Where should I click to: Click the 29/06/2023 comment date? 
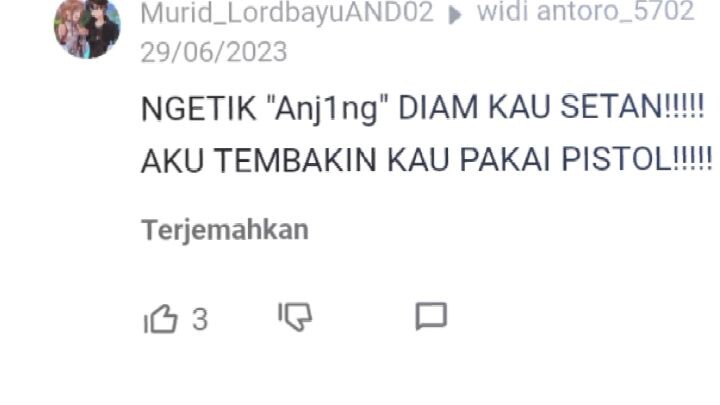pyautogui.click(x=214, y=52)
